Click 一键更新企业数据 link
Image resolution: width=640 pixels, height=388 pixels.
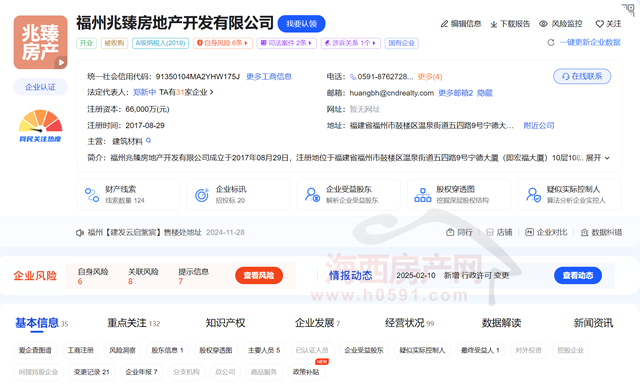(x=590, y=42)
